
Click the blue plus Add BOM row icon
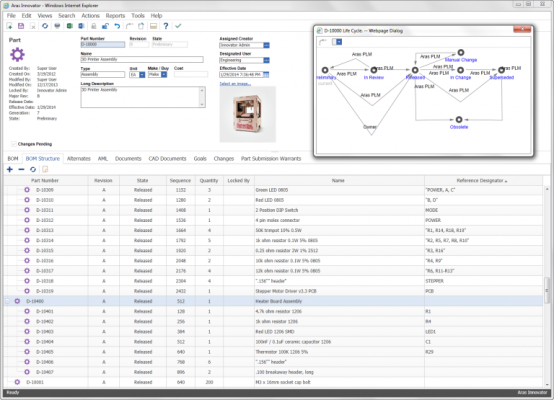pos(10,170)
